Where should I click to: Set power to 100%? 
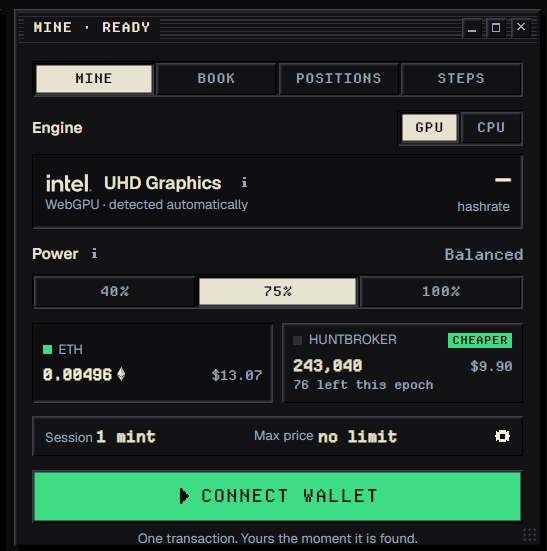click(441, 292)
